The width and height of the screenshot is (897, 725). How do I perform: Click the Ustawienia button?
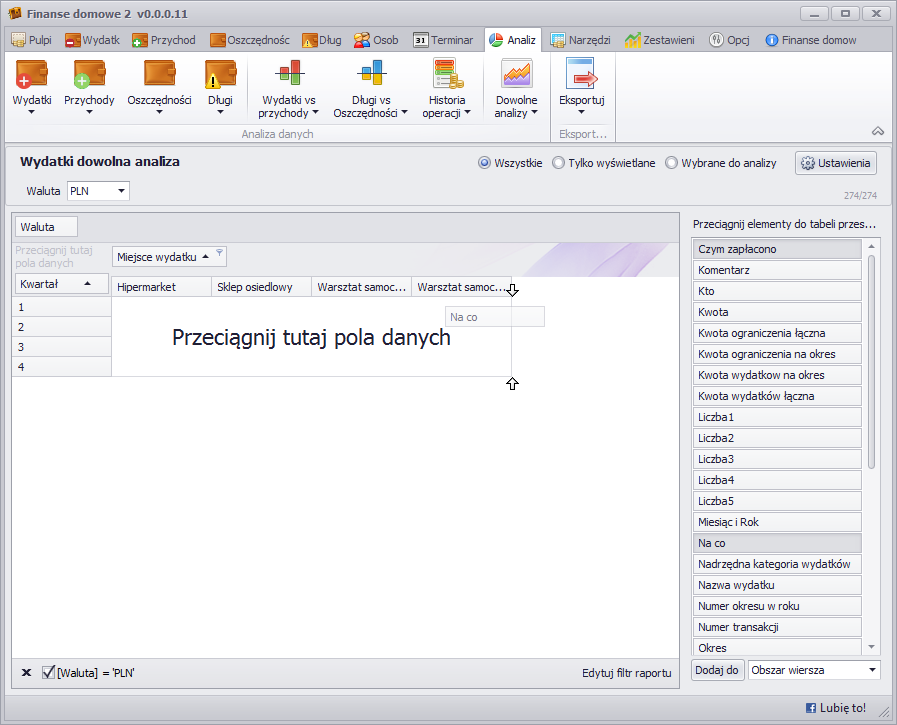tap(836, 163)
